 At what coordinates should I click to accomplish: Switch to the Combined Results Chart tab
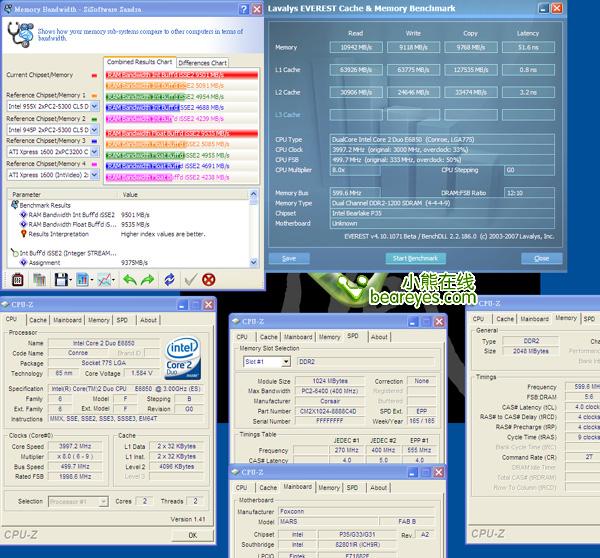point(139,62)
